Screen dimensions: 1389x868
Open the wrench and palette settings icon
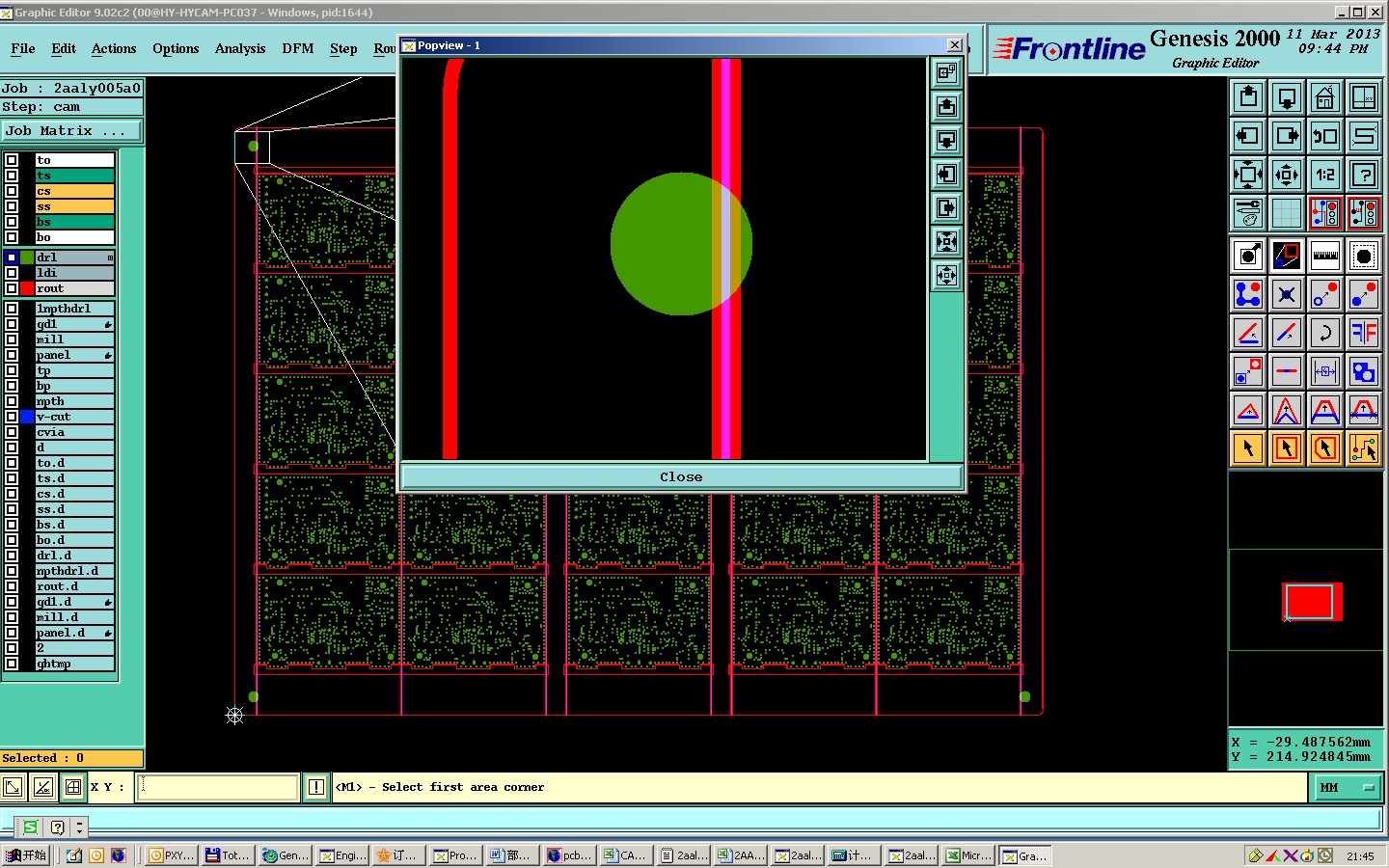coord(1248,213)
